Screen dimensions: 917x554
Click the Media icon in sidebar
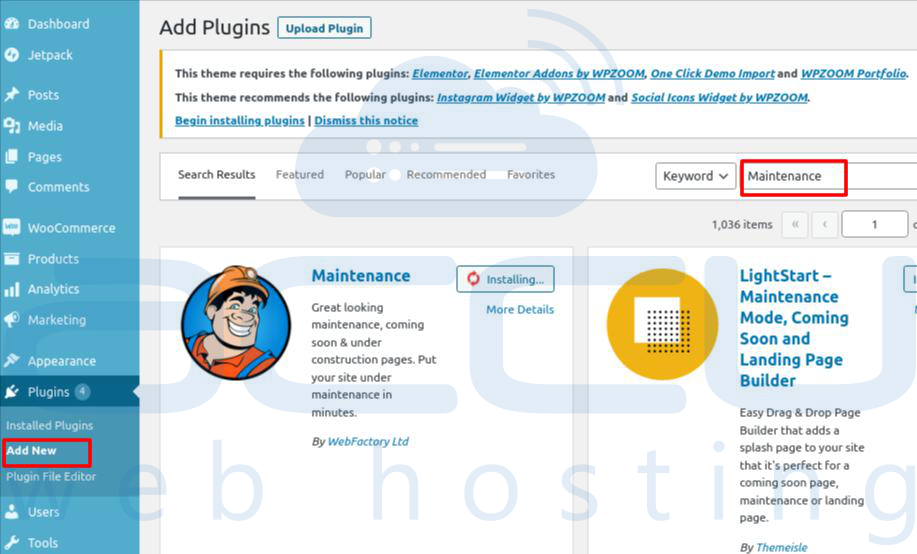coord(12,126)
